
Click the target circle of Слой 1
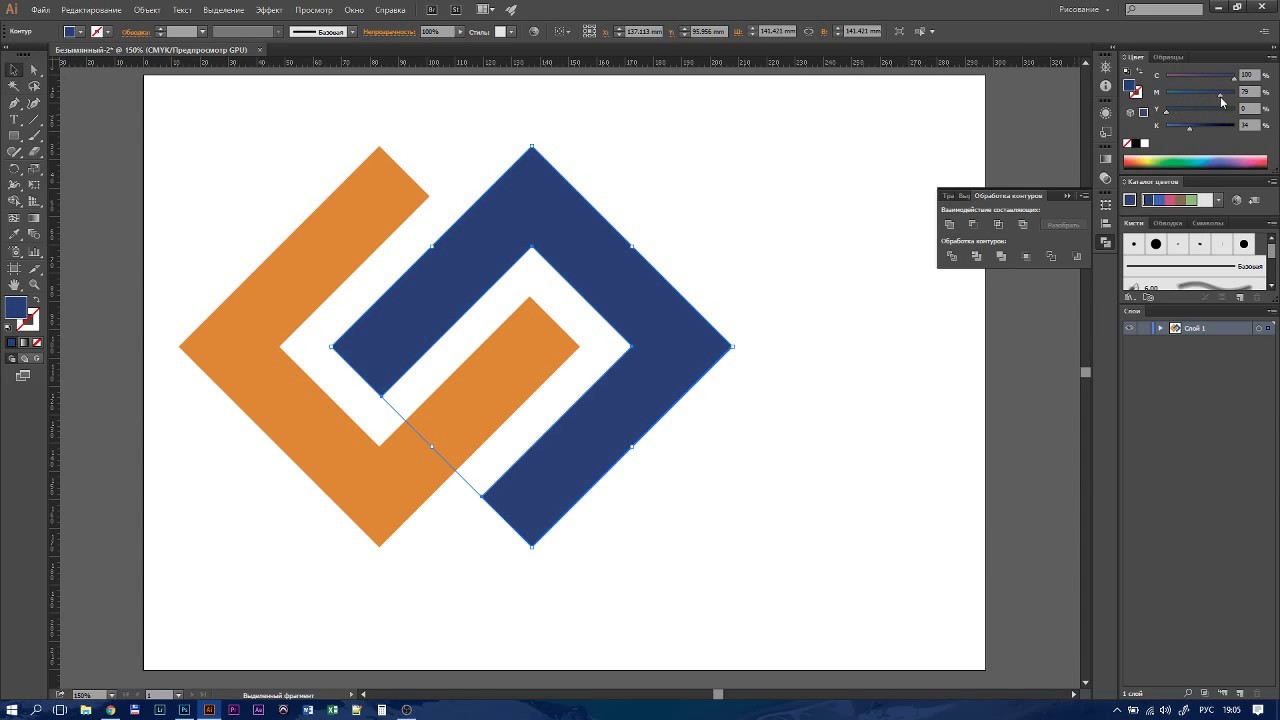(x=1258, y=328)
